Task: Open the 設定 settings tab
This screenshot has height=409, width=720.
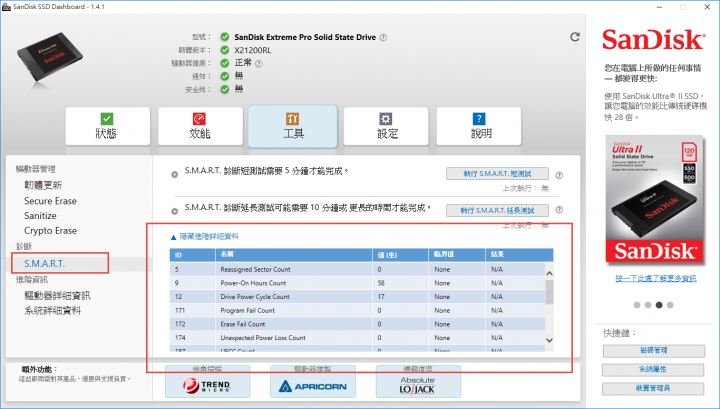Action: [386, 126]
